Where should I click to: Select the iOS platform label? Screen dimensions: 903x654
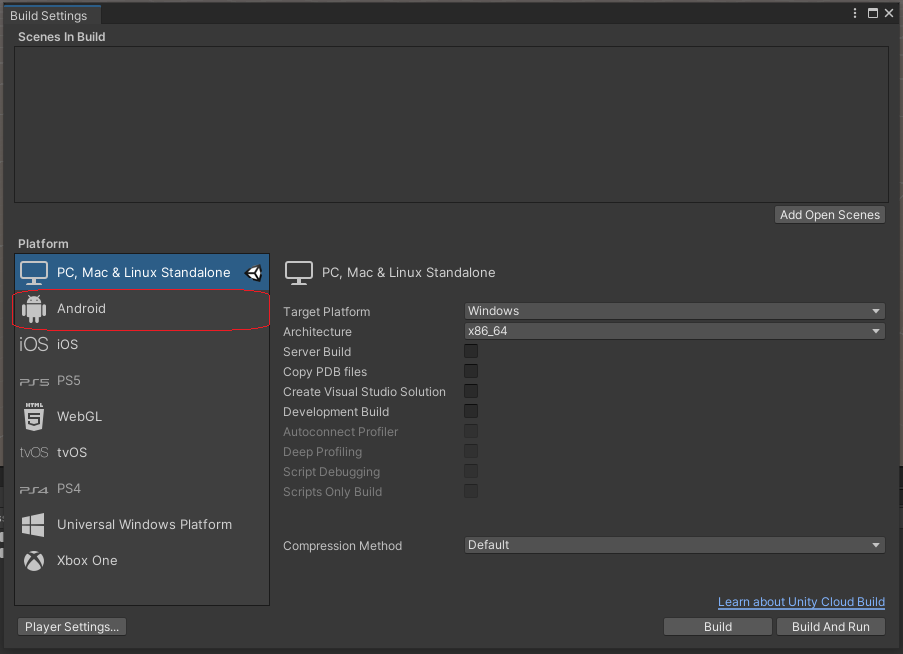(67, 344)
